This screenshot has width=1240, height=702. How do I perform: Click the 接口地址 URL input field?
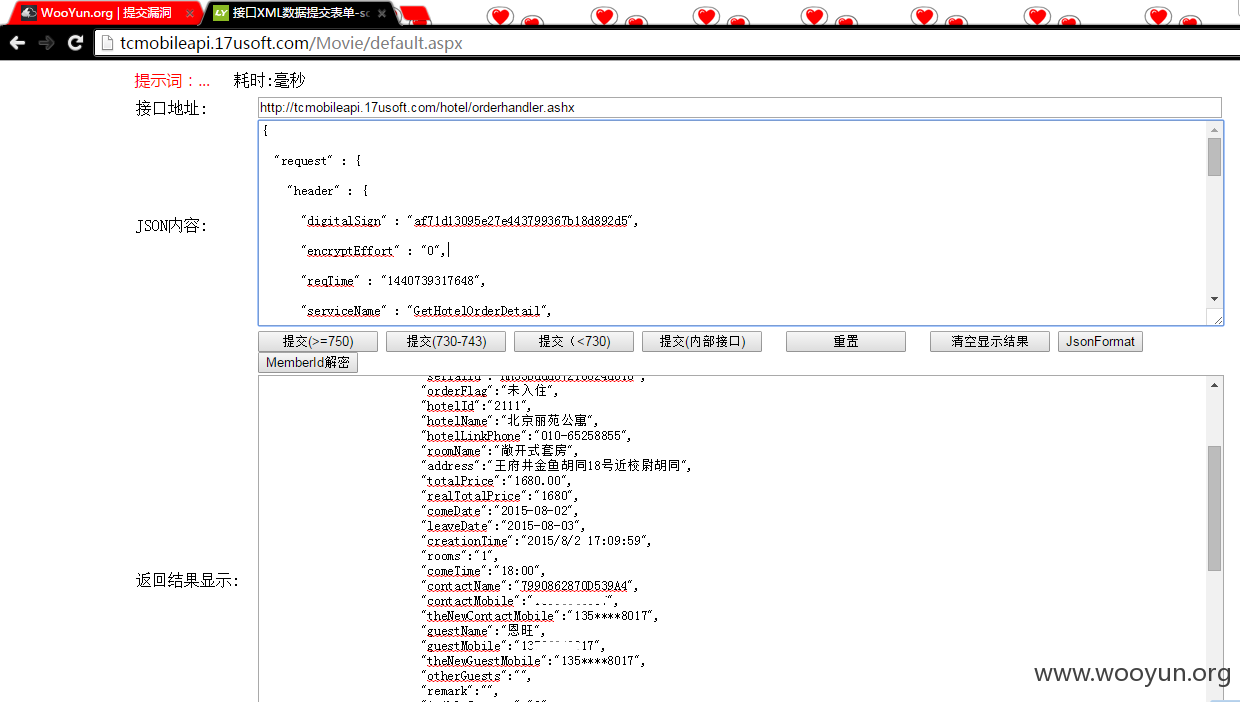[739, 107]
